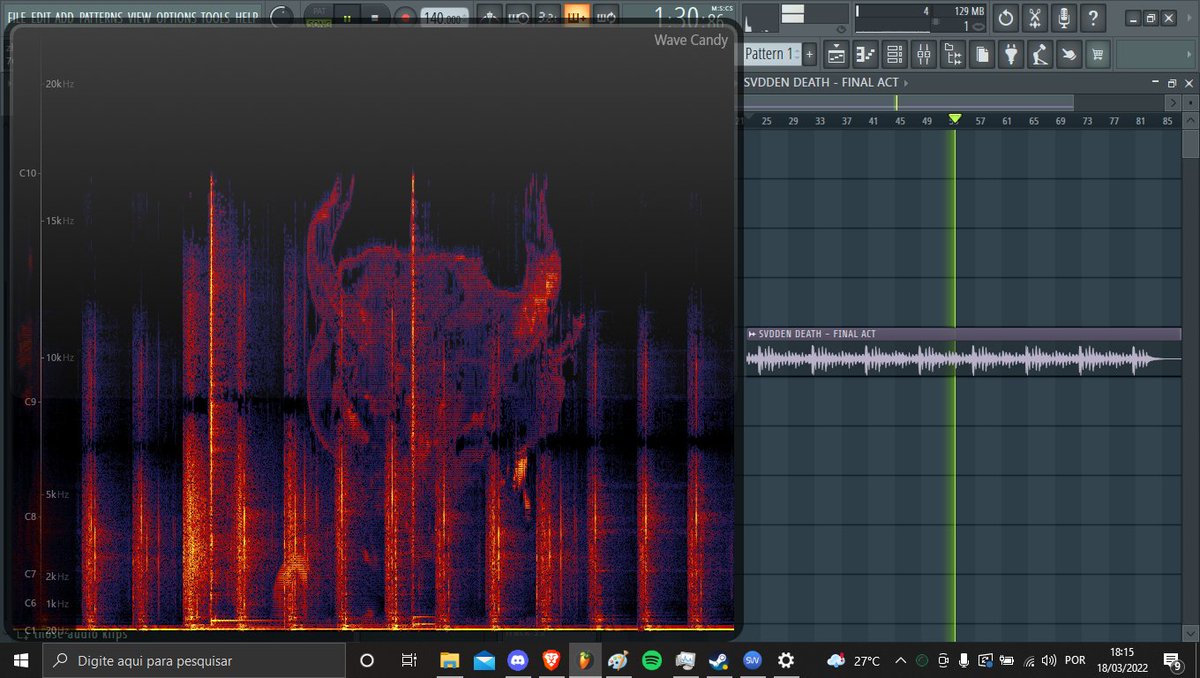Toggle loop recording button
Image resolution: width=1200 pixels, height=678 pixels.
click(606, 17)
